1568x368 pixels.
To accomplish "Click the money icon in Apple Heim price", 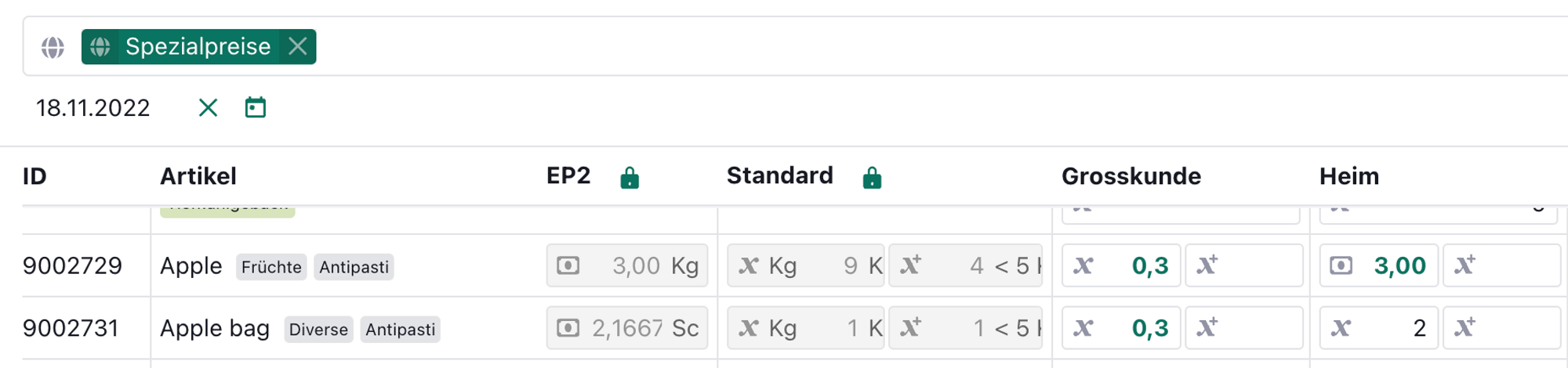I will tap(1341, 266).
